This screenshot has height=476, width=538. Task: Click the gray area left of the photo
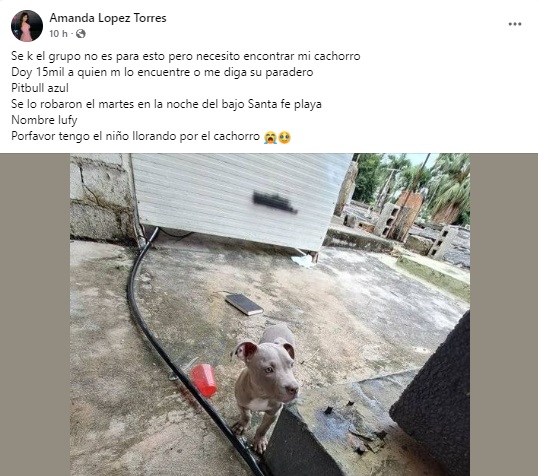tap(35, 314)
